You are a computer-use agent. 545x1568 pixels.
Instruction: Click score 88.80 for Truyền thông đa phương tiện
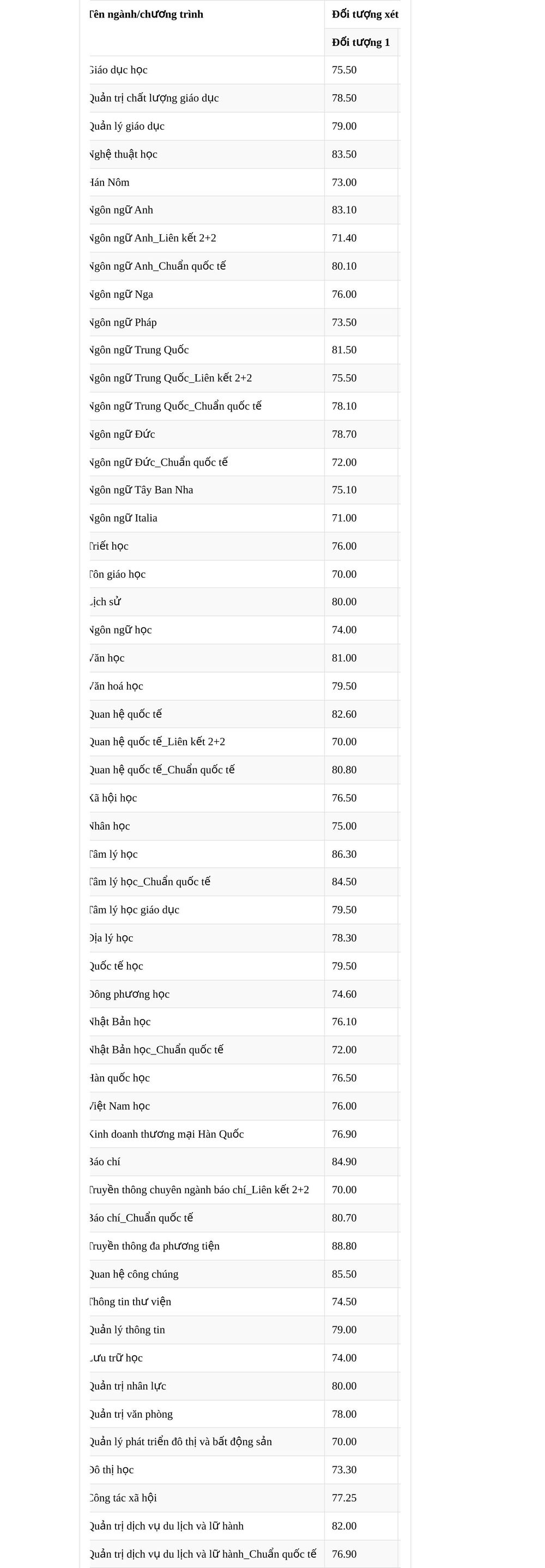coord(344,1246)
